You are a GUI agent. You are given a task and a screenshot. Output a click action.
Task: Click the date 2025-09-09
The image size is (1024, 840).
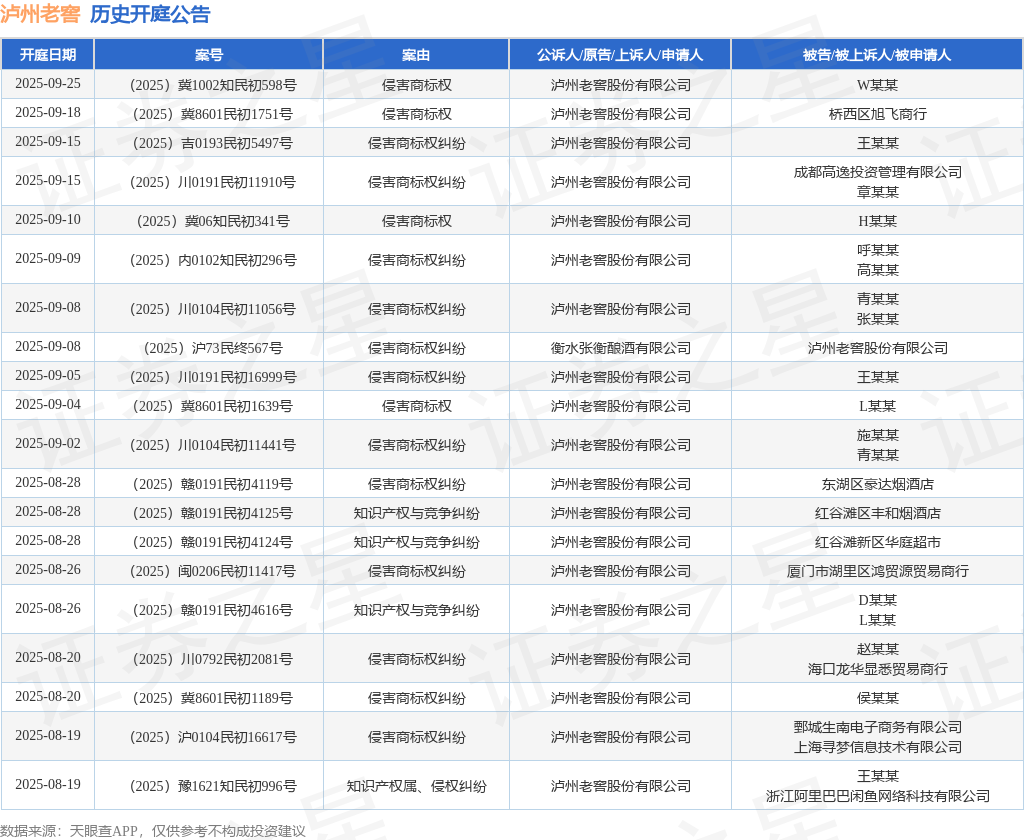click(48, 259)
